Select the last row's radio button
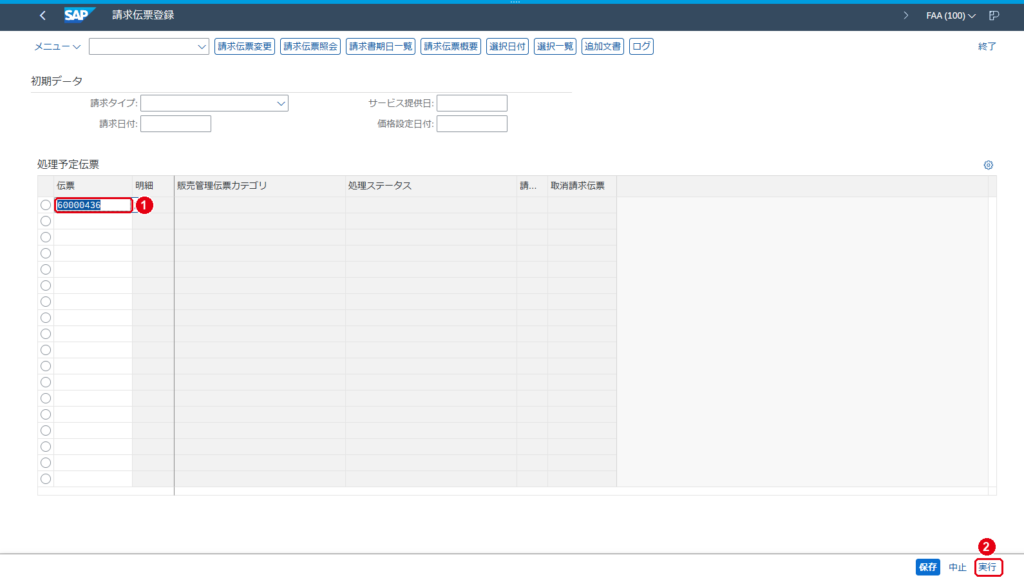The height and width of the screenshot is (580, 1024). tap(46, 479)
